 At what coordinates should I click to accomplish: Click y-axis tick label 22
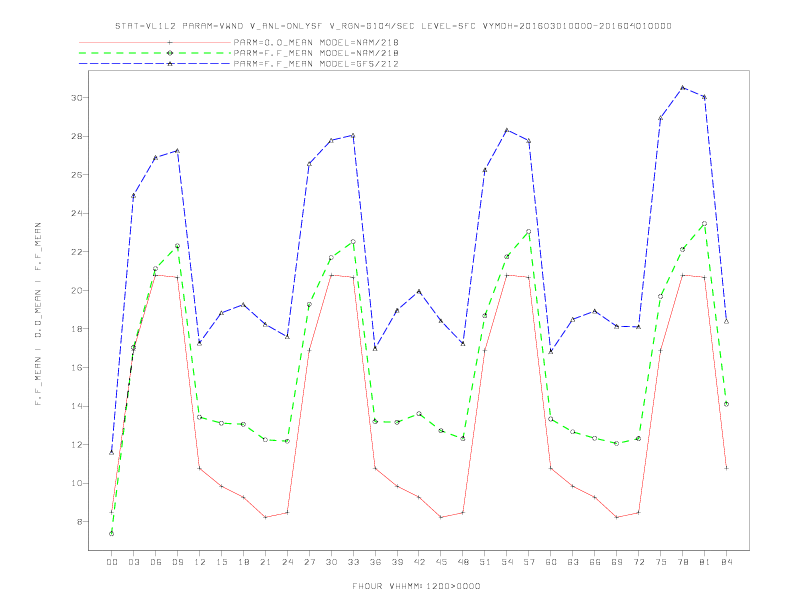[x=76, y=251]
